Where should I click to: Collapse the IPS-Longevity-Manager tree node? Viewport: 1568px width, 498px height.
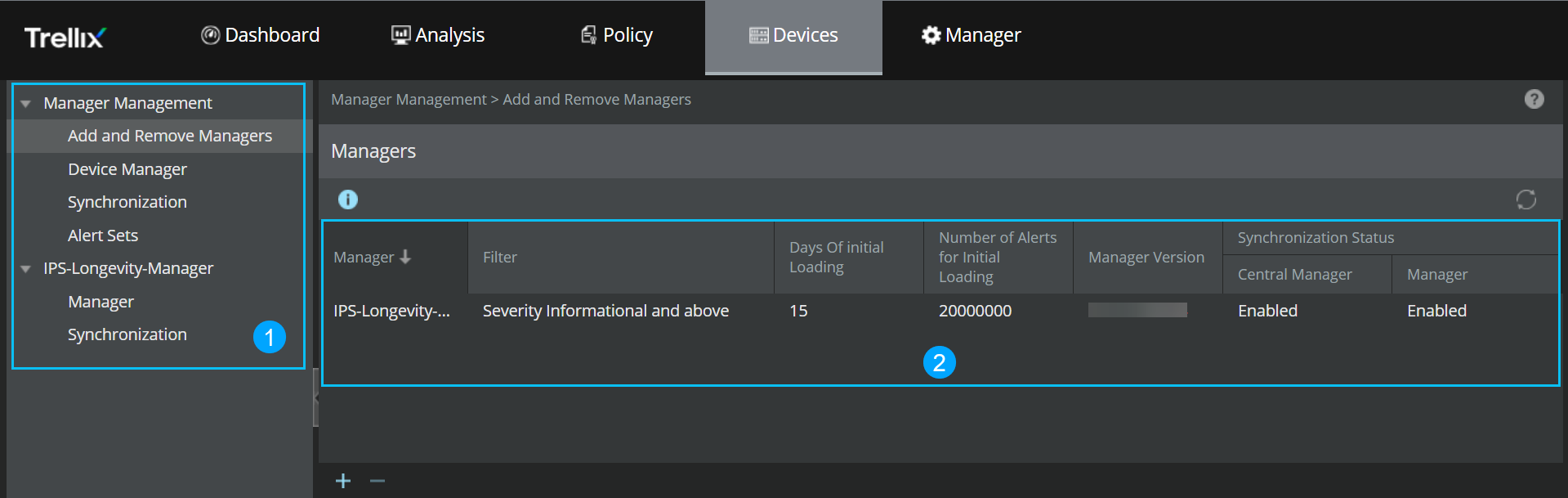pyautogui.click(x=26, y=269)
